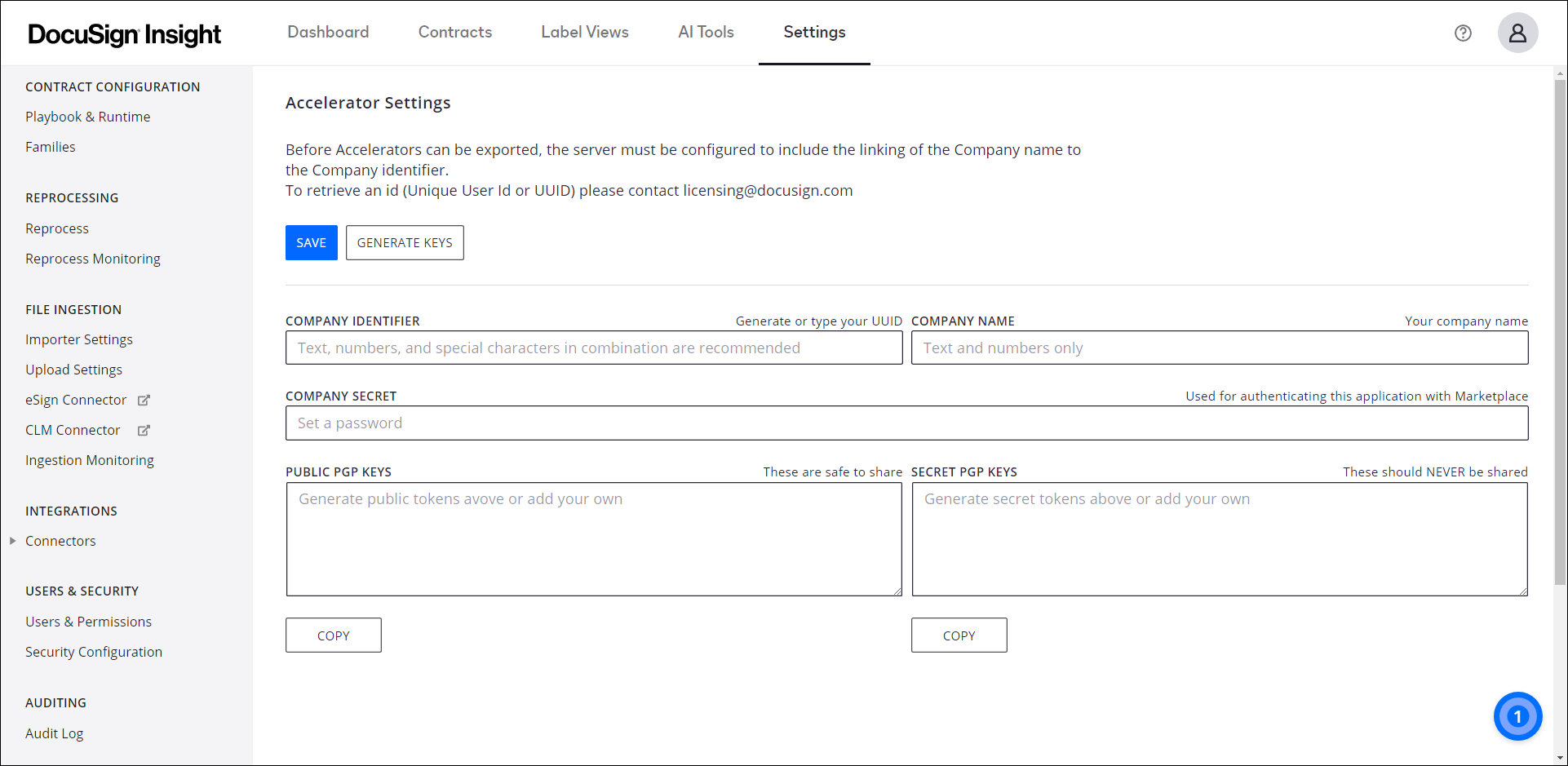1568x766 pixels.
Task: Click the DocuSign Insight logo
Action: pos(124,33)
